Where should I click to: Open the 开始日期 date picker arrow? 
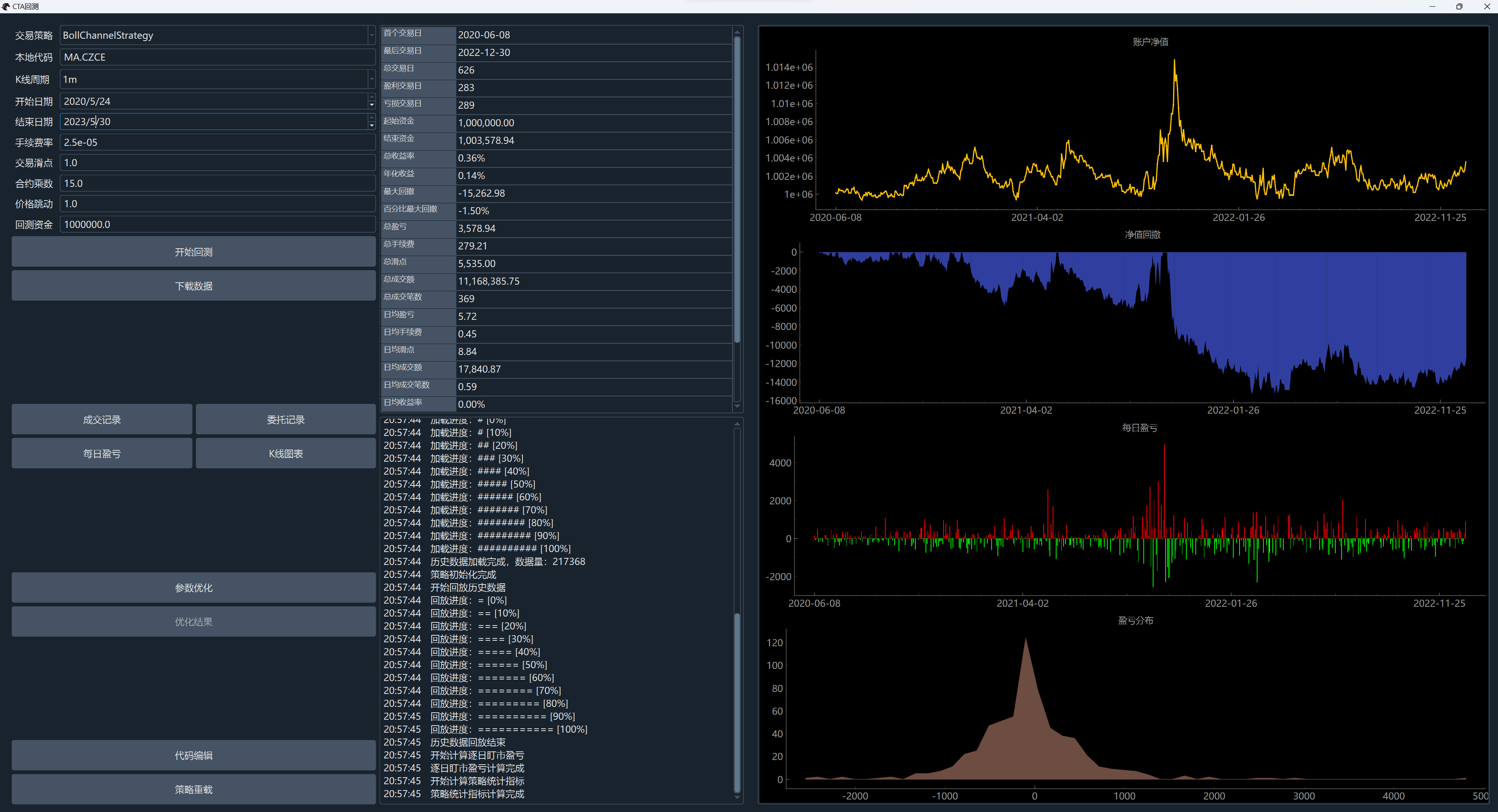coord(371,105)
